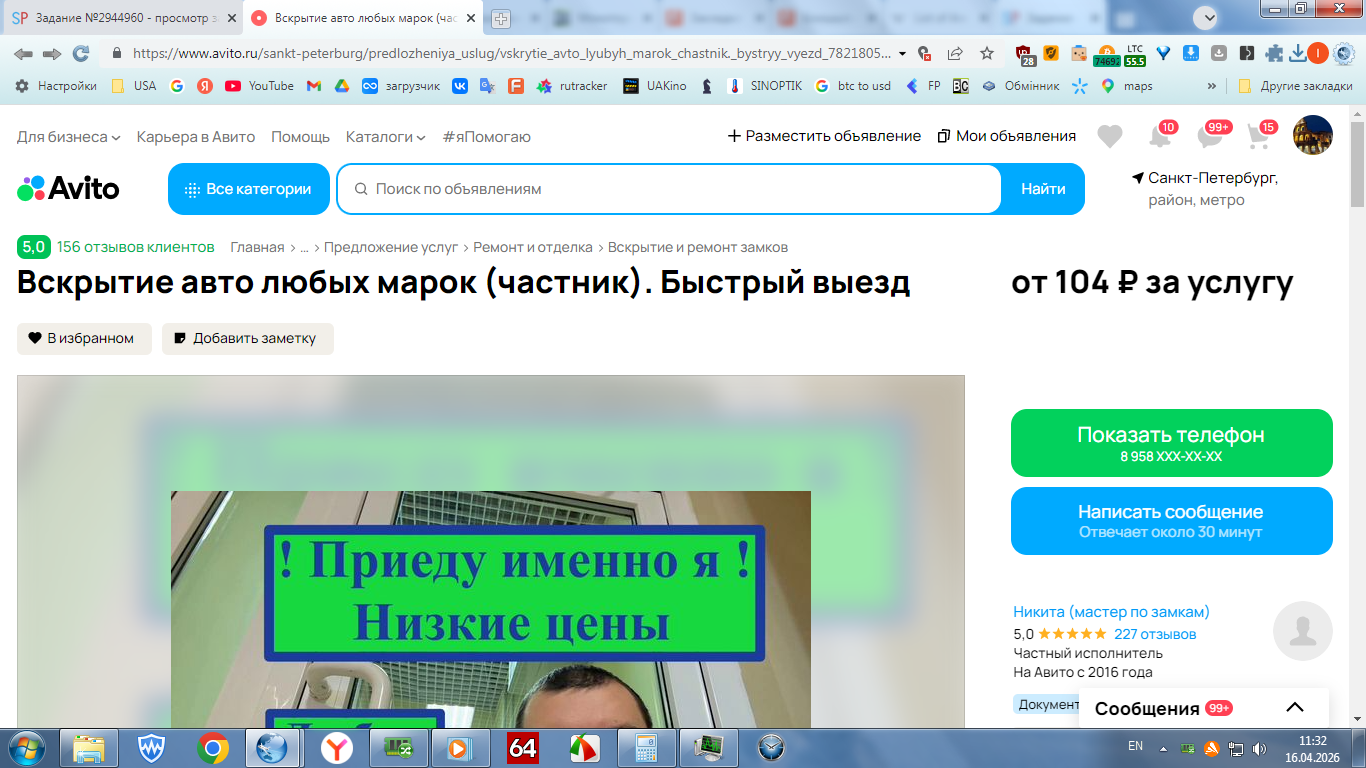Open Google Chrome from the taskbar
Image resolution: width=1366 pixels, height=768 pixels.
pyautogui.click(x=212, y=747)
